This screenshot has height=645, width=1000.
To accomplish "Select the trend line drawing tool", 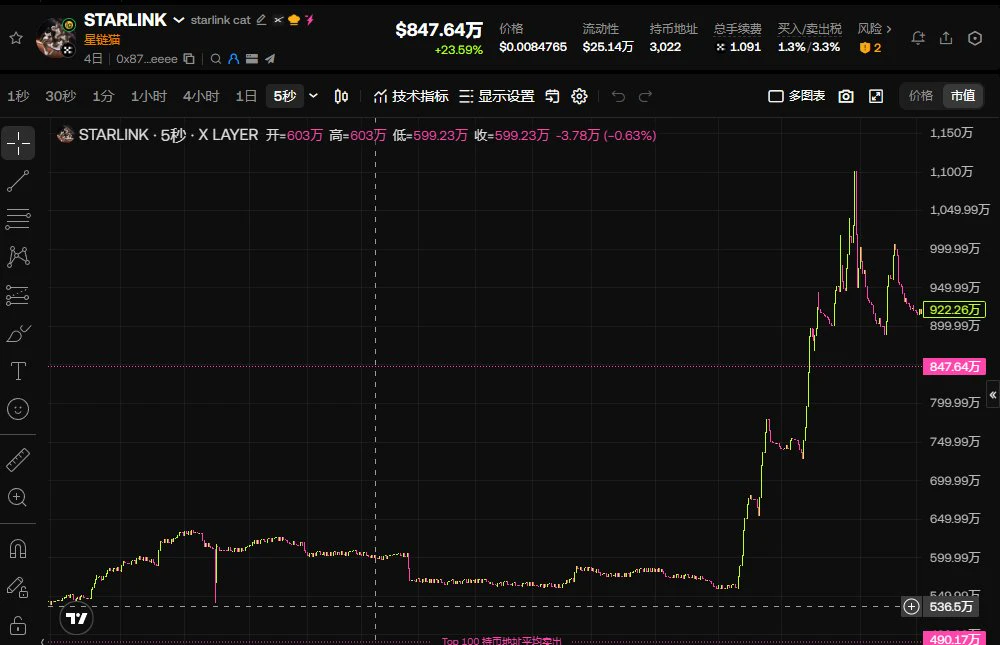I will coord(18,181).
